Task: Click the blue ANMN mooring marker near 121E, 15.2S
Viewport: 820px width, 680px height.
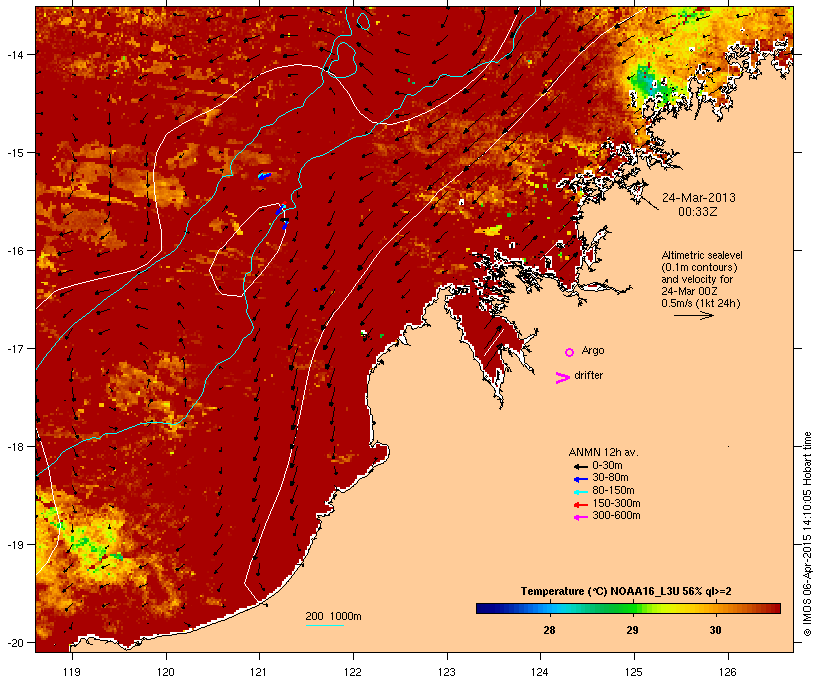Action: [265, 176]
